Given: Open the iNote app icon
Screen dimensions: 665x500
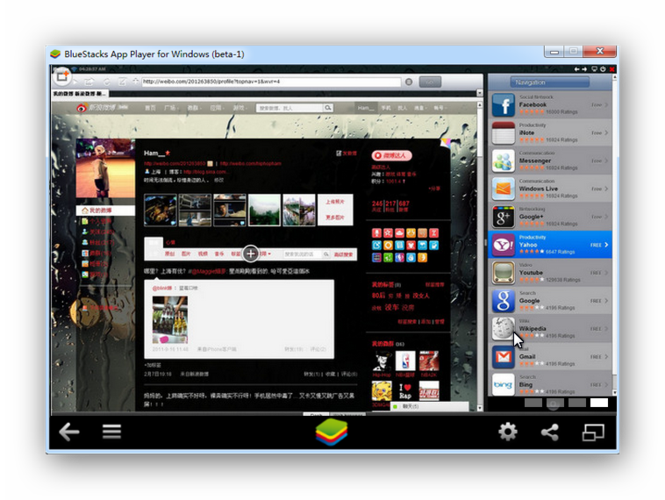Looking at the screenshot, I should pos(503,133).
